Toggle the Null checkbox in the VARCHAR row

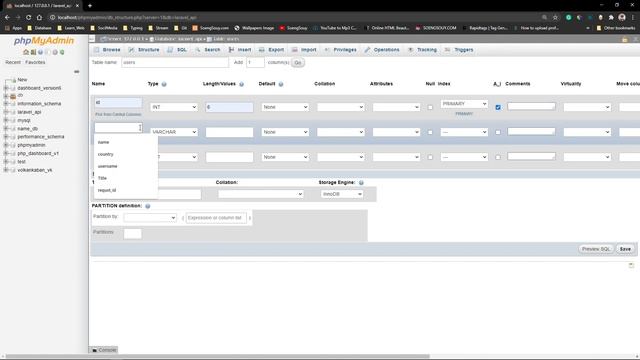click(x=430, y=132)
